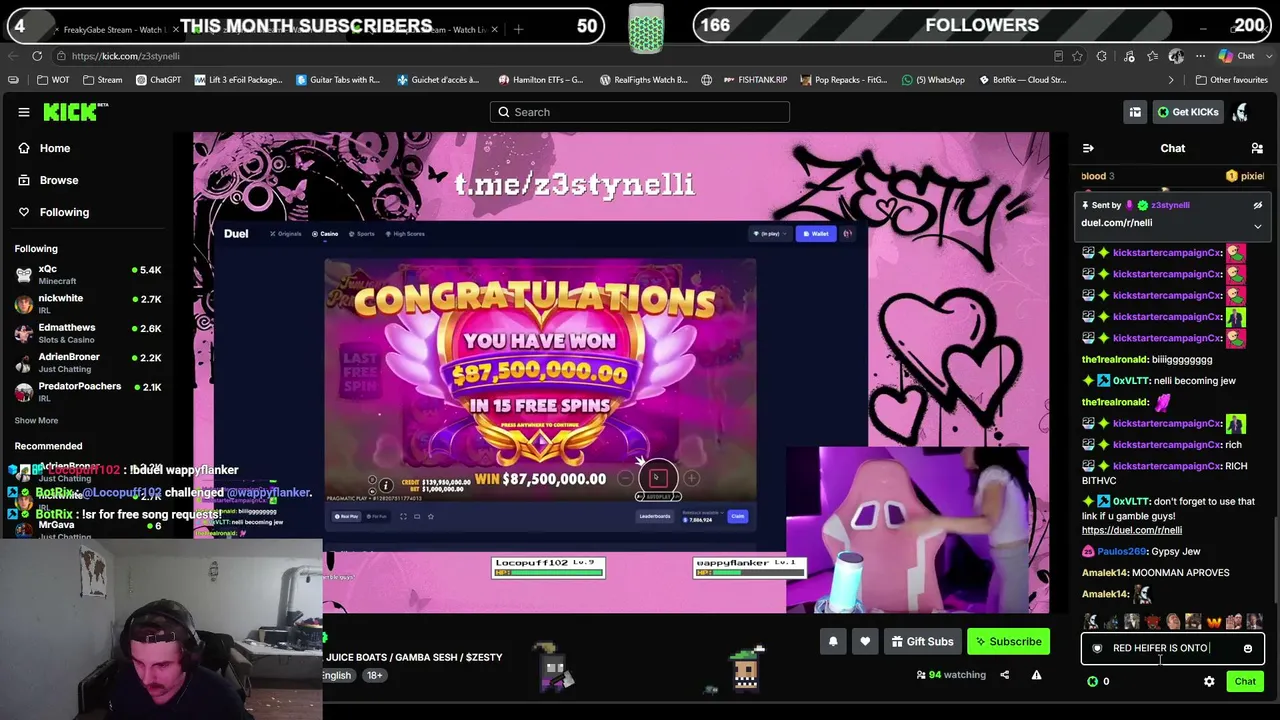Open the theatre mode layout icon
This screenshot has width=1280, height=720.
pyautogui.click(x=1135, y=112)
